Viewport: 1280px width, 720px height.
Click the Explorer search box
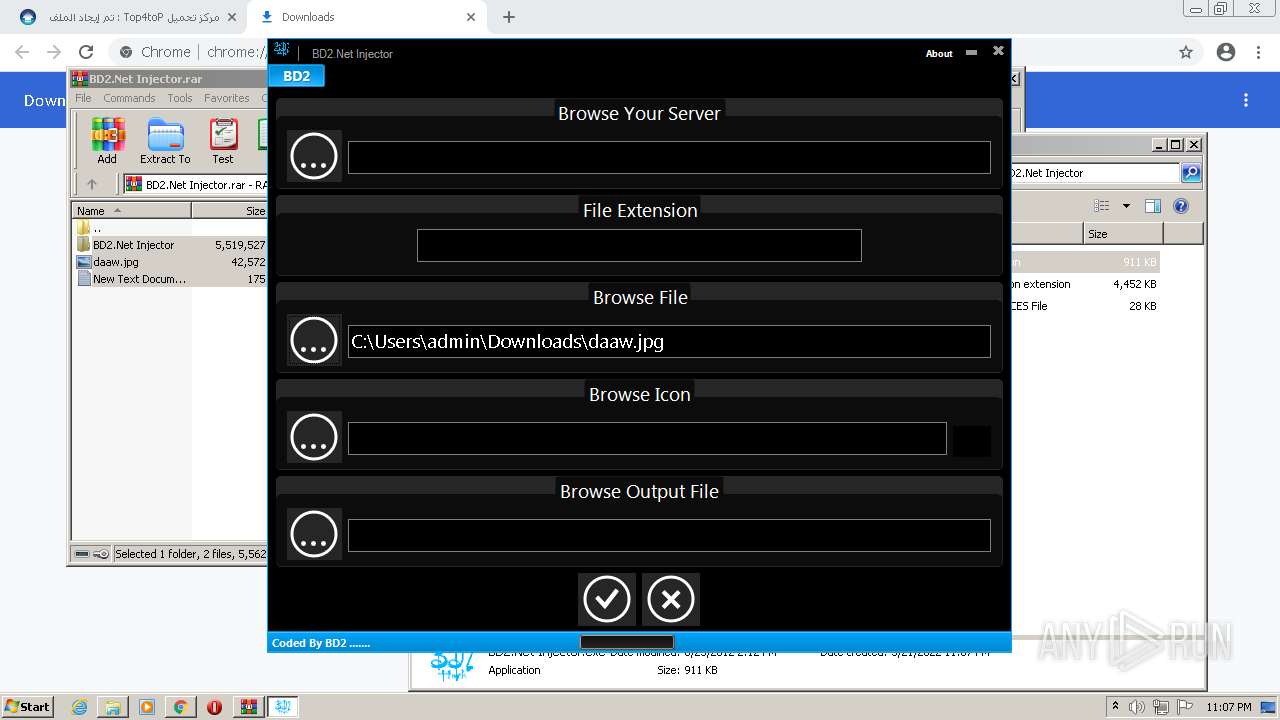tap(1095, 173)
